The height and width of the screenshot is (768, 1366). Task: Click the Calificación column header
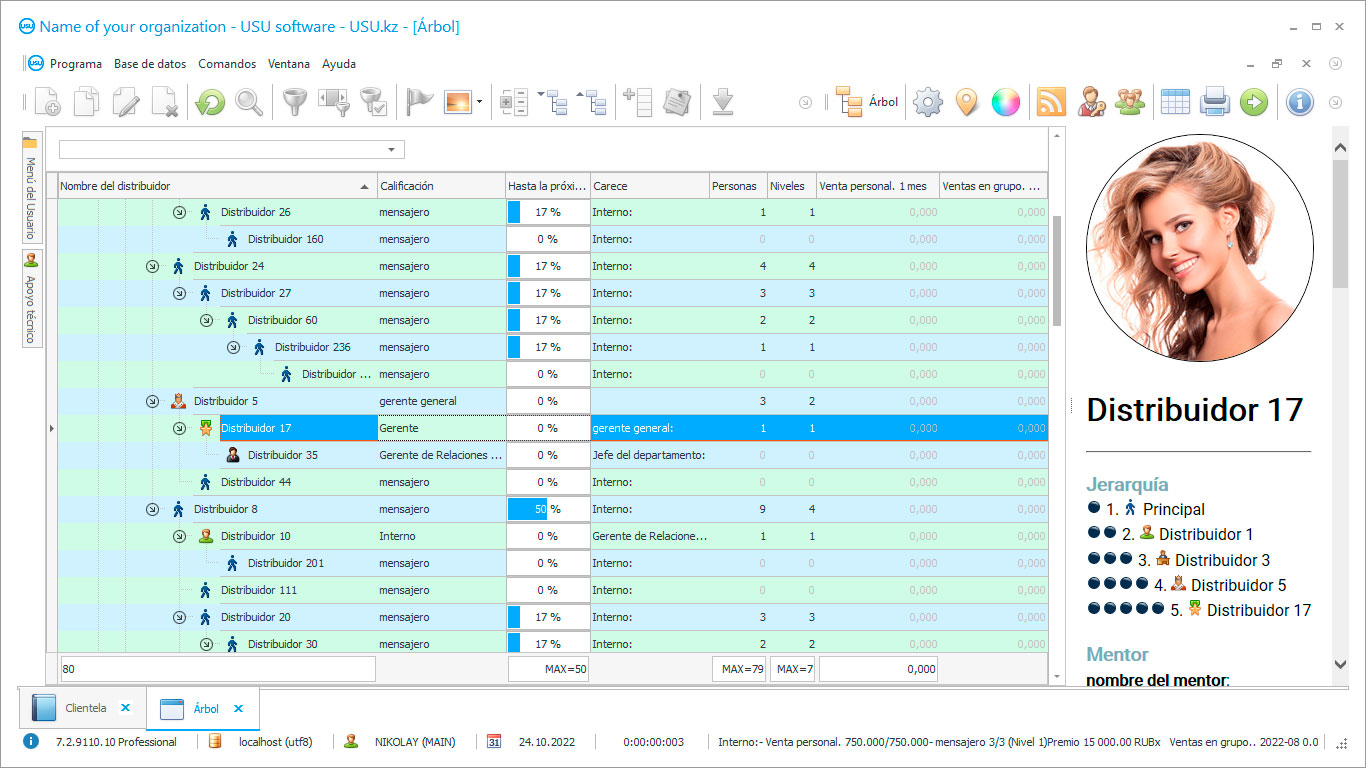pyautogui.click(x=441, y=186)
